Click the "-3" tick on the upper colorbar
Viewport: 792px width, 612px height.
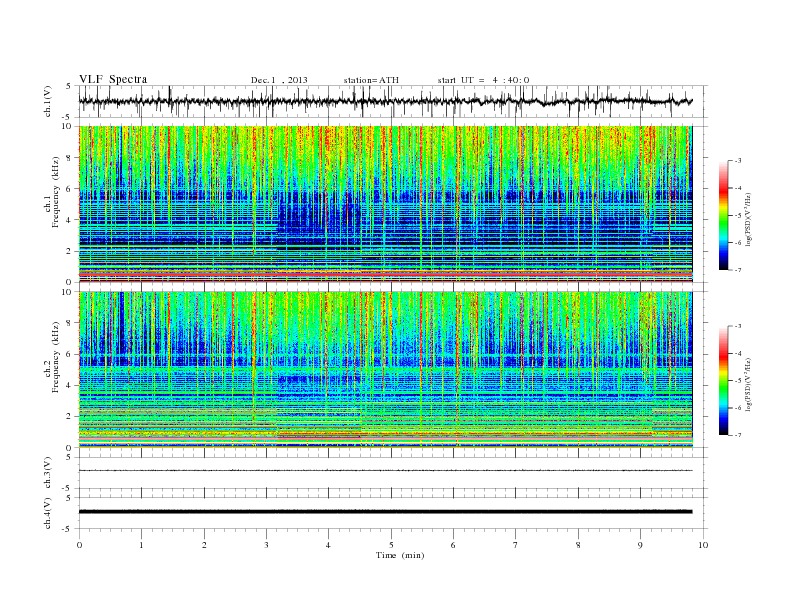point(737,161)
